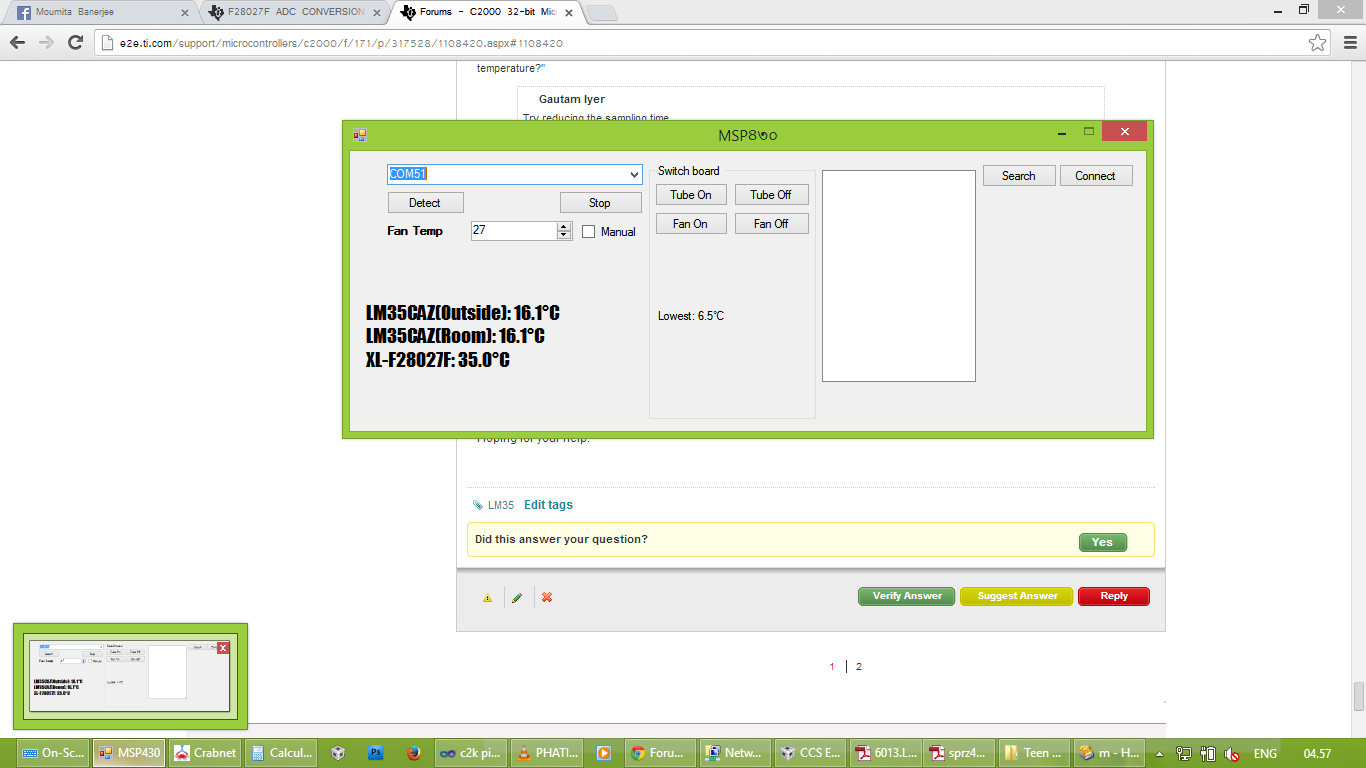Decrease Fan Temp with the down arrow
1366x768 pixels.
click(x=564, y=235)
